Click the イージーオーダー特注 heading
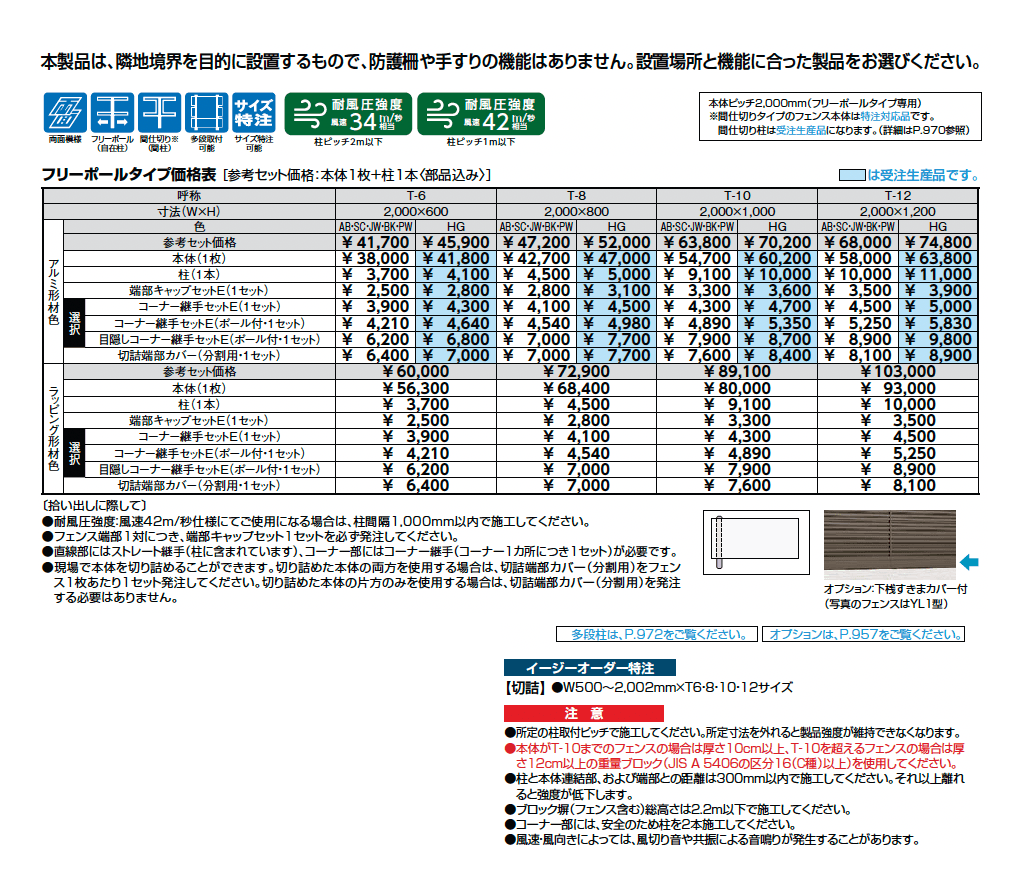This screenshot has width=1026, height=870. tap(590, 668)
